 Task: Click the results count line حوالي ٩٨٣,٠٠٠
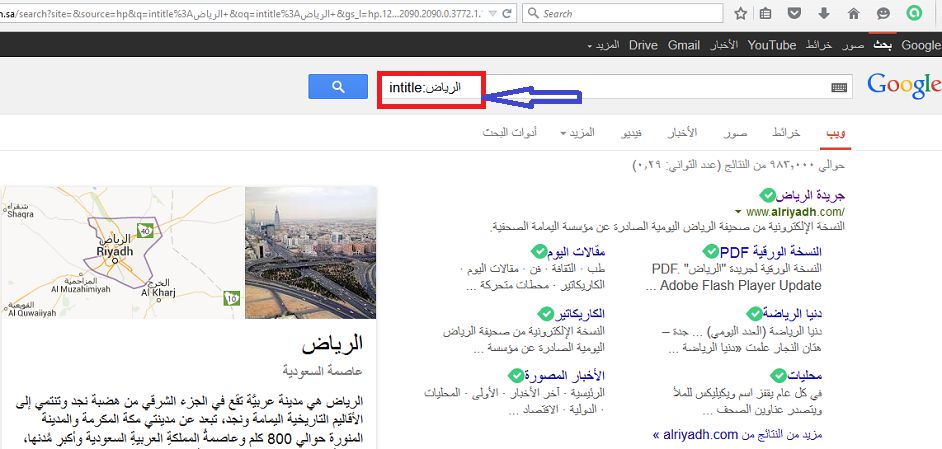(x=739, y=164)
